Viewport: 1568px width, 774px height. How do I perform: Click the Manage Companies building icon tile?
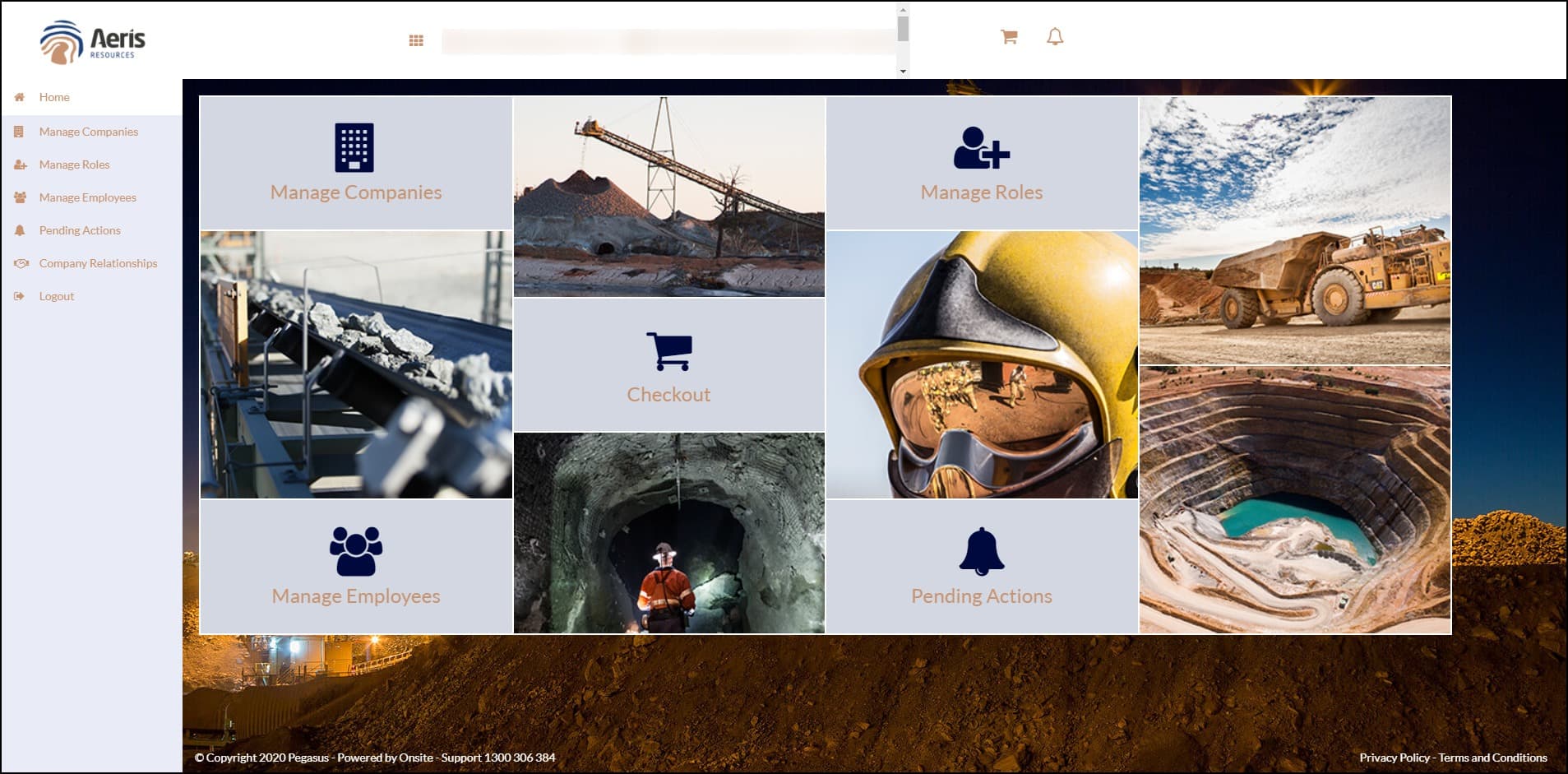pyautogui.click(x=354, y=148)
